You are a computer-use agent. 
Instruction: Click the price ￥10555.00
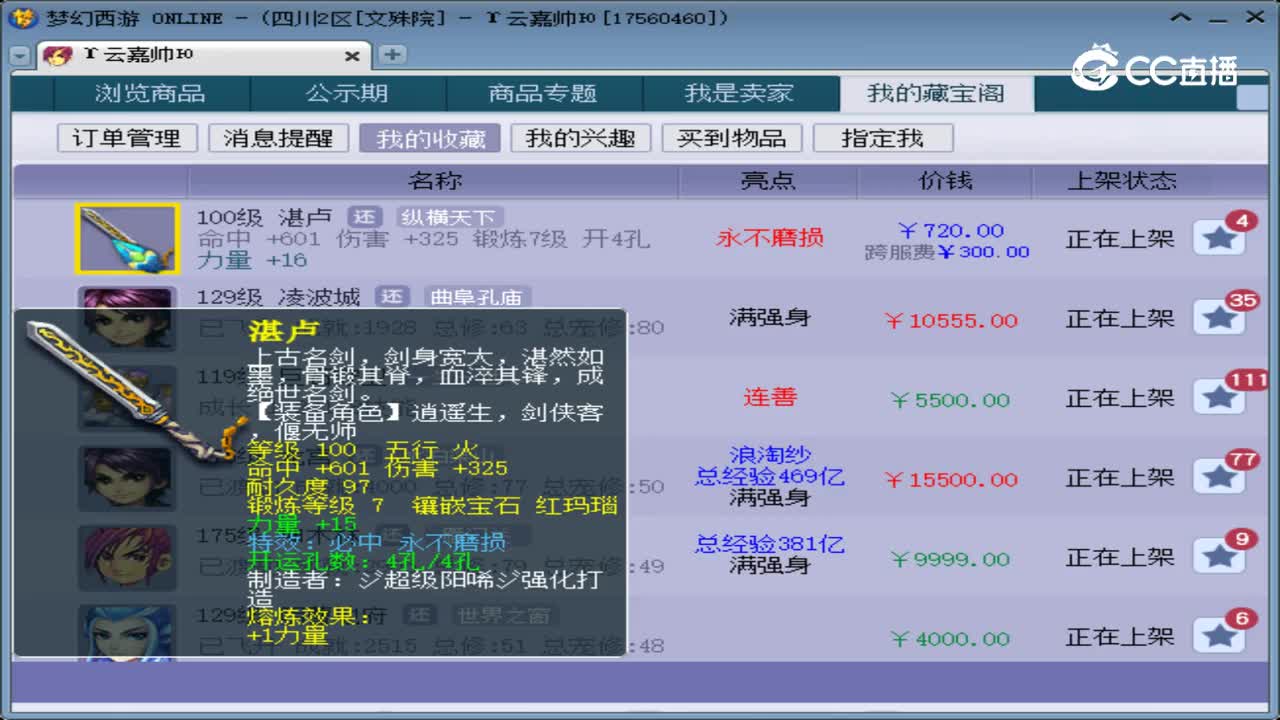pyautogui.click(x=951, y=321)
